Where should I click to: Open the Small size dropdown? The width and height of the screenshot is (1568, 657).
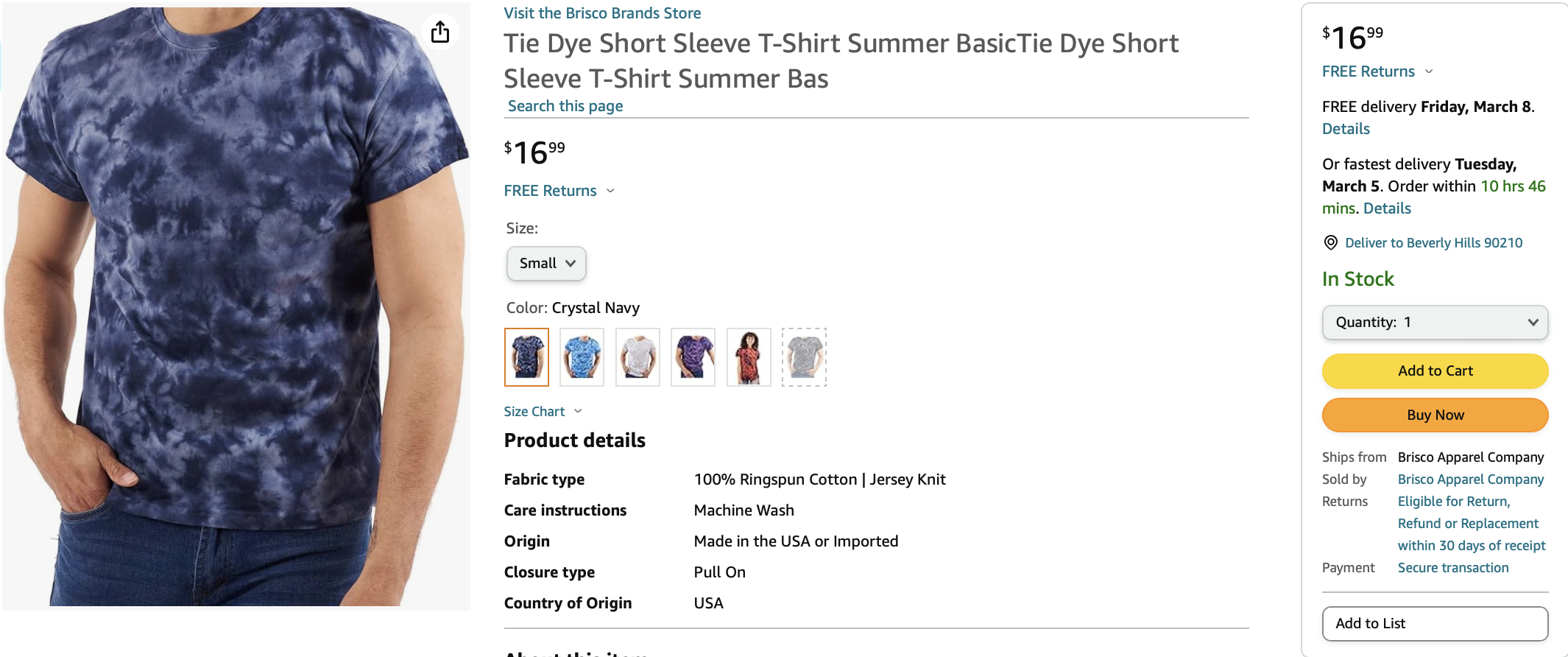point(546,263)
